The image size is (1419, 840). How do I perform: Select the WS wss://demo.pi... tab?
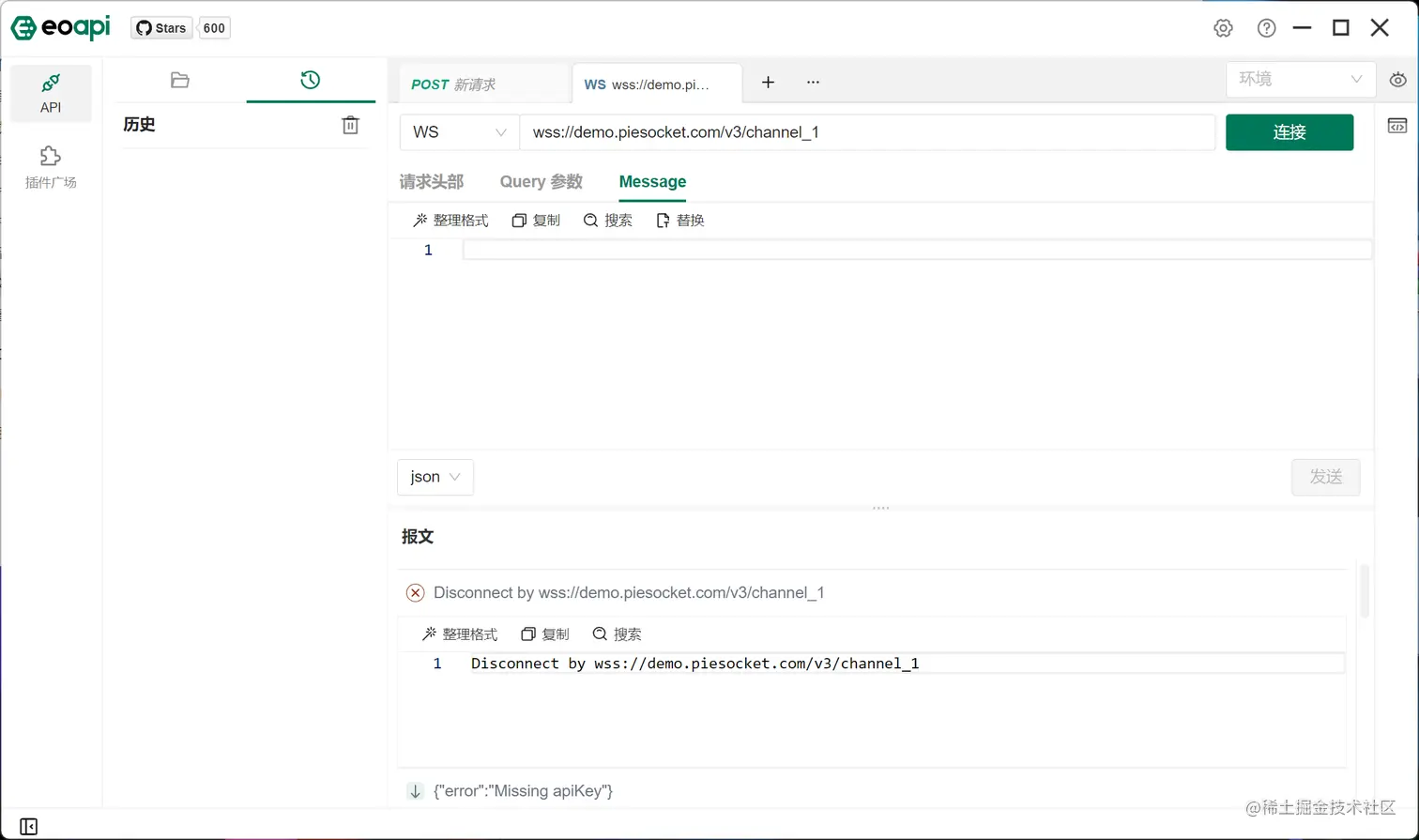point(655,84)
